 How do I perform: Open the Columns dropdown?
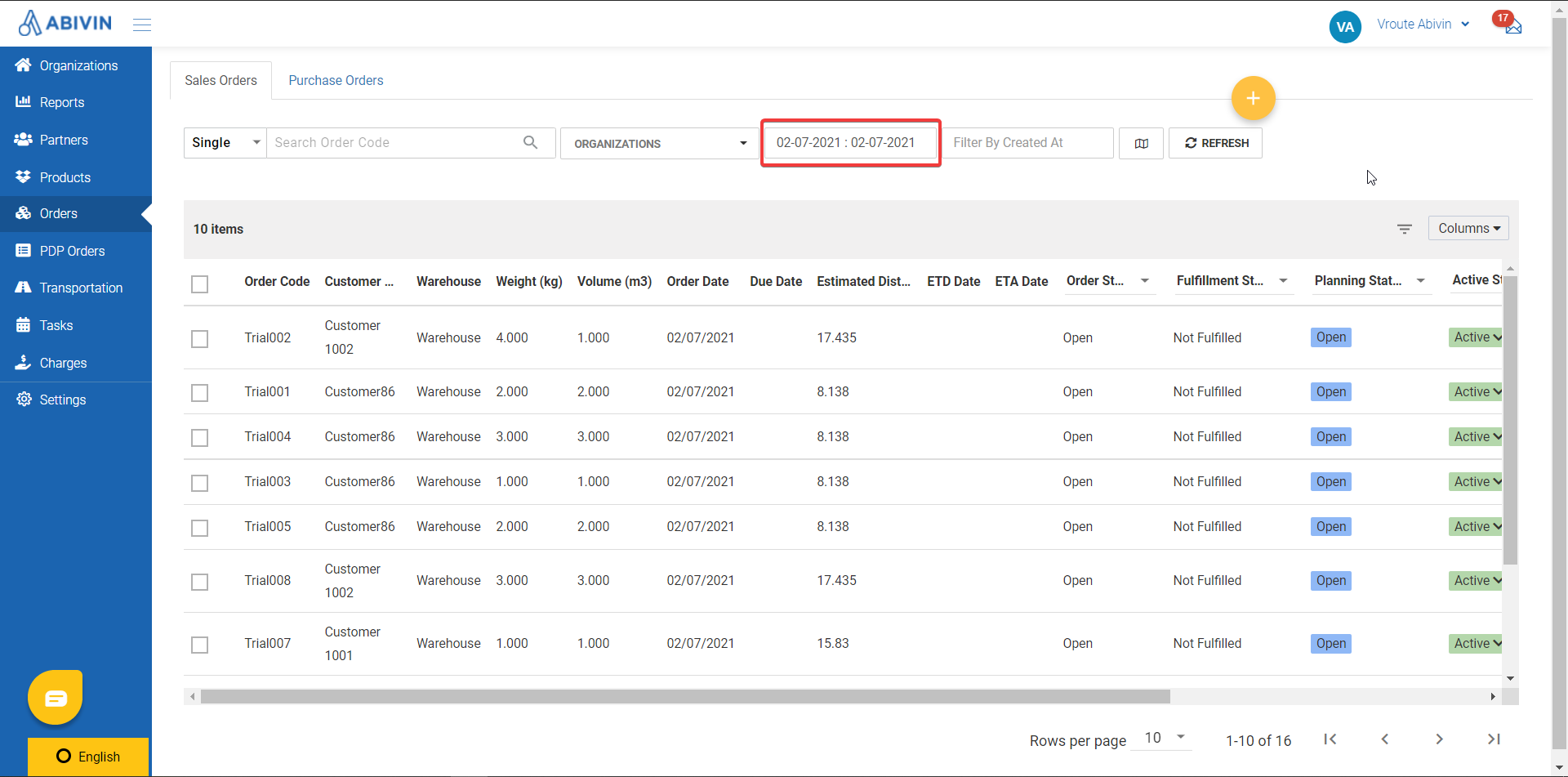tap(1468, 228)
